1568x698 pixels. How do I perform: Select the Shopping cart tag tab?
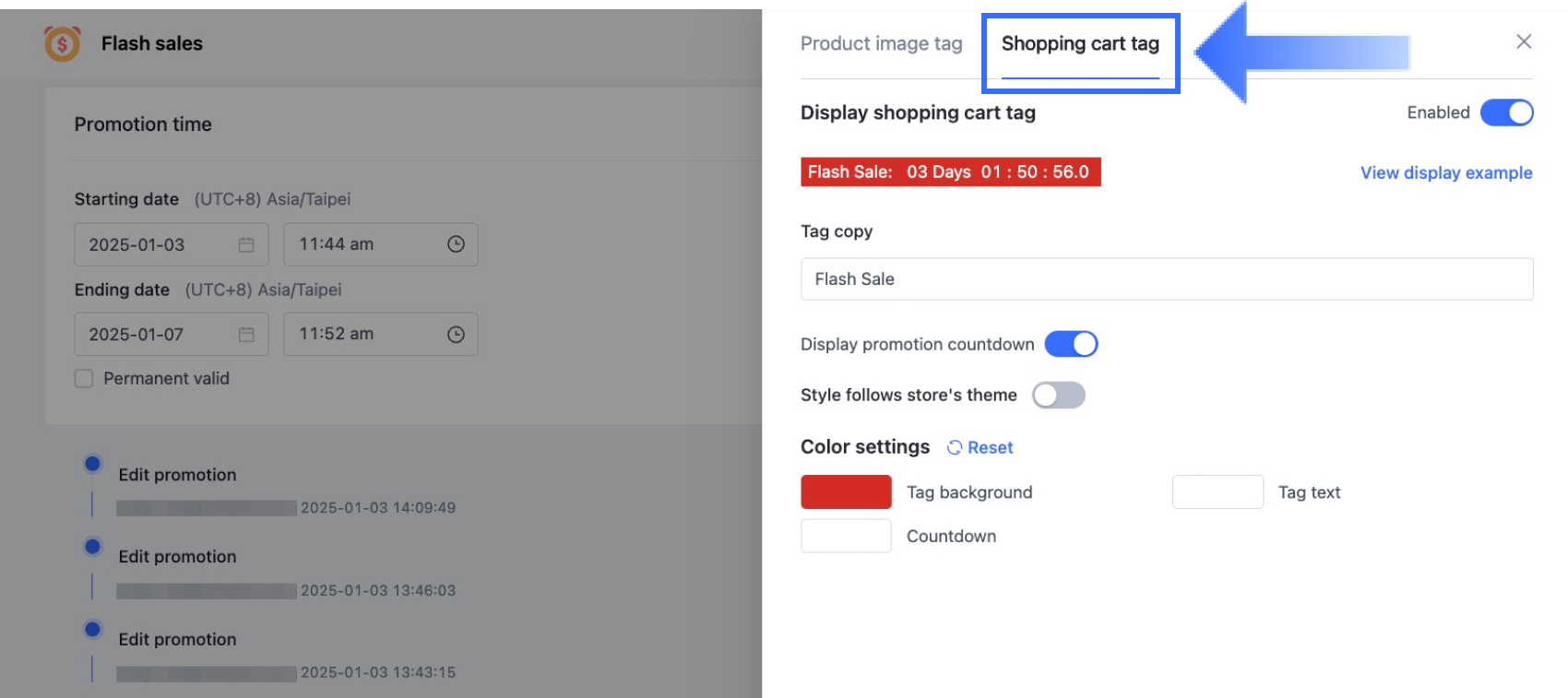tap(1080, 43)
